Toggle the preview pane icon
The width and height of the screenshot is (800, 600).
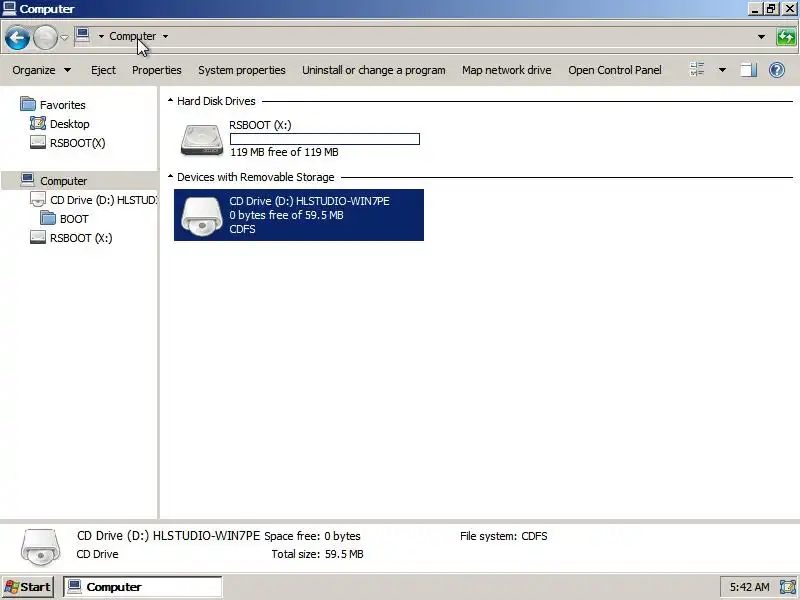(x=748, y=70)
